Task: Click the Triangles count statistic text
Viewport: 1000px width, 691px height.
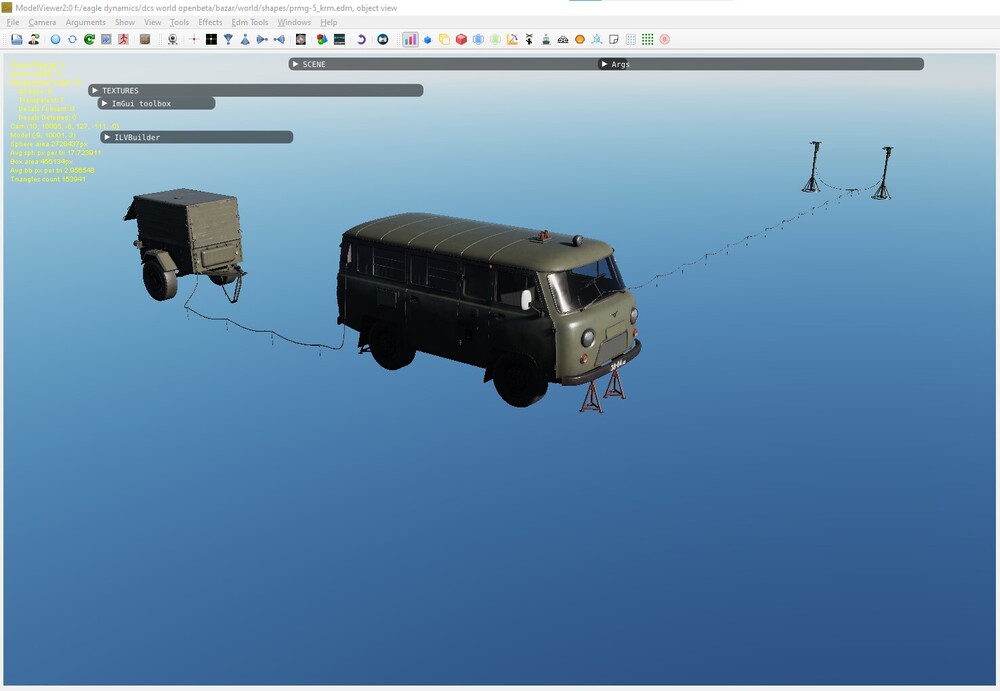Action: (x=48, y=179)
